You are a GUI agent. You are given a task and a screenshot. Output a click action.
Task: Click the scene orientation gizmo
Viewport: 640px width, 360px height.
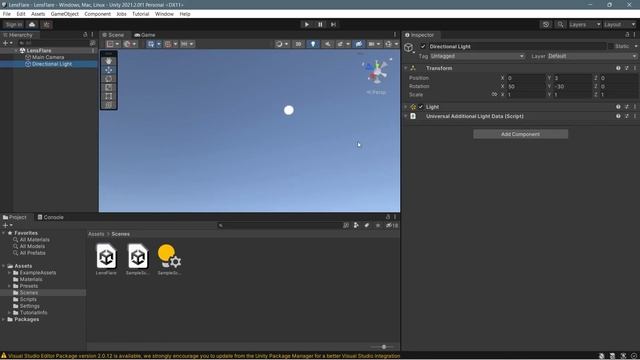click(377, 71)
